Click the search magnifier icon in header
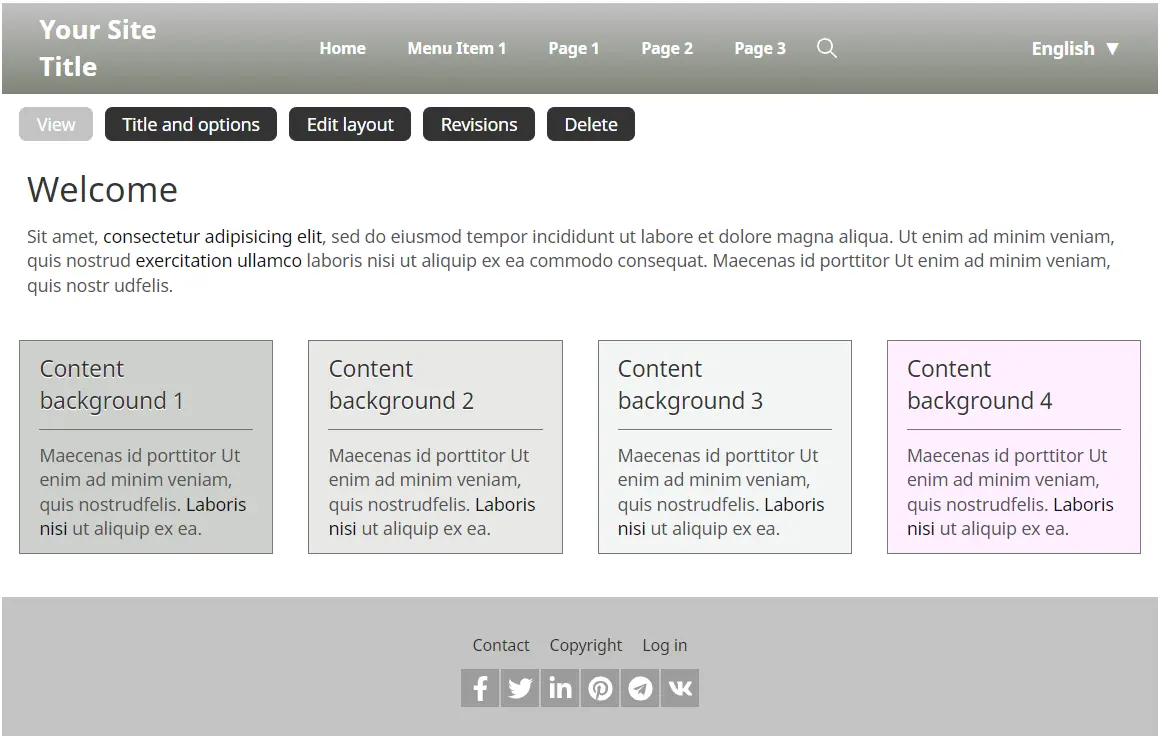The width and height of the screenshot is (1160, 737). 826,48
